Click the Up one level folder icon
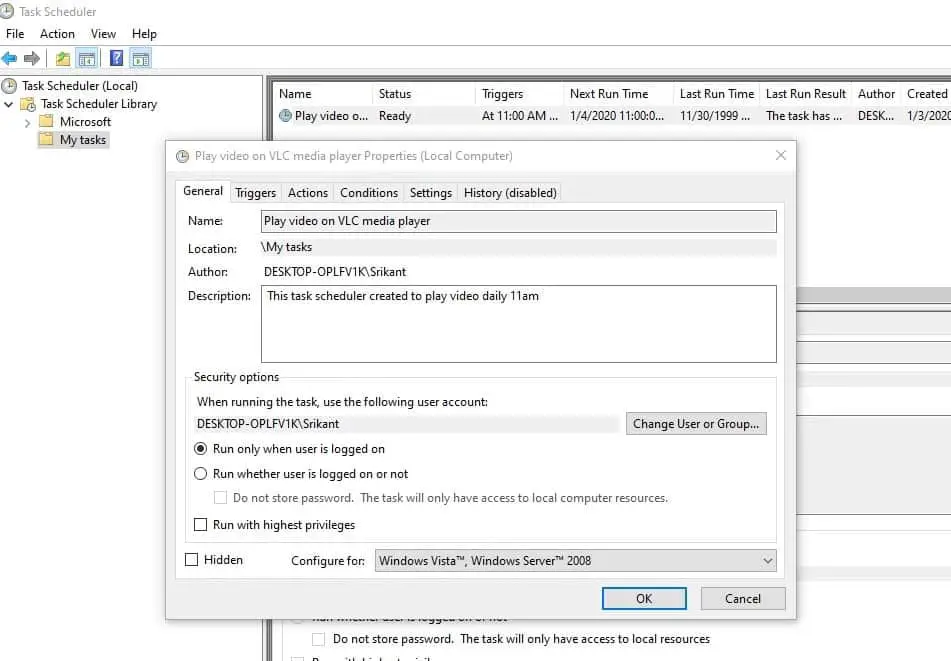The image size is (951, 661). [63, 59]
